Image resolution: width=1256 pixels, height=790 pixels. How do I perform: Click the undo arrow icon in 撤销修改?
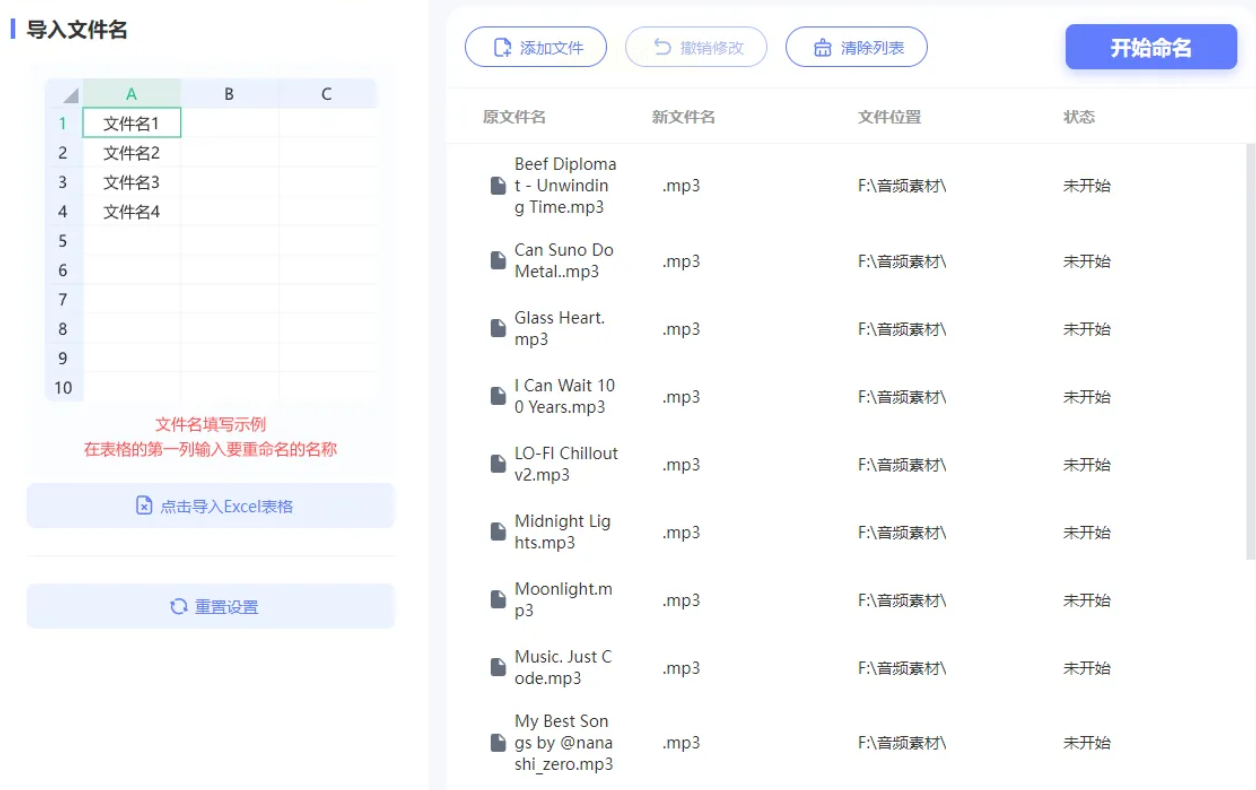(662, 47)
